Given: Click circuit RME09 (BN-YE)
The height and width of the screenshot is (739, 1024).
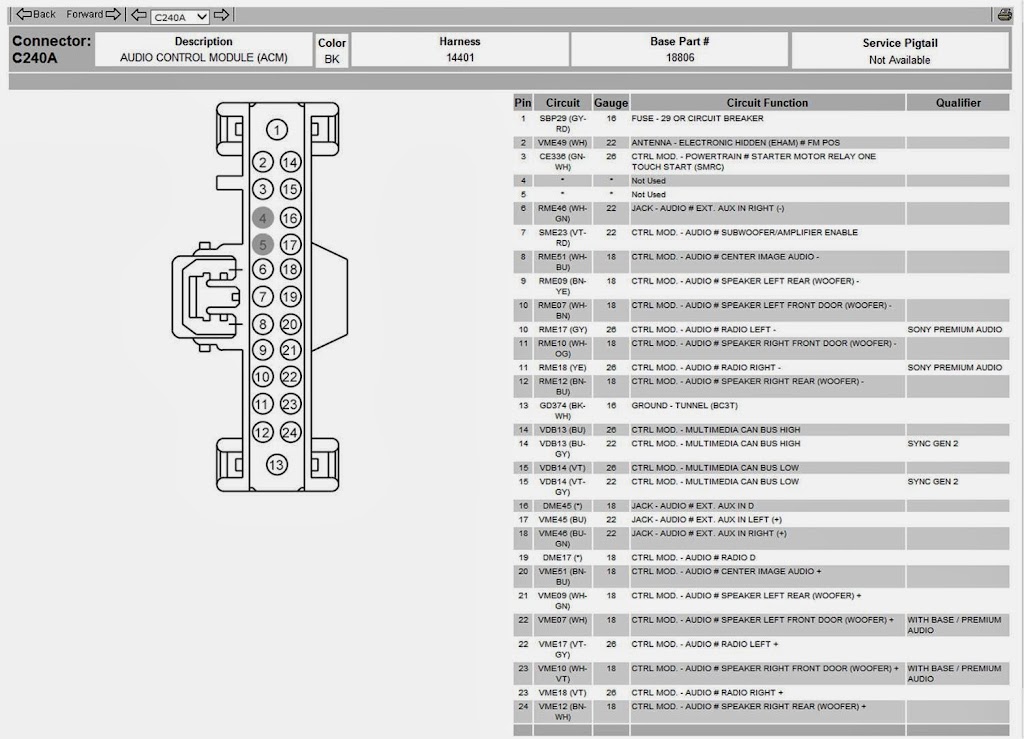Looking at the screenshot, I should 562,286.
